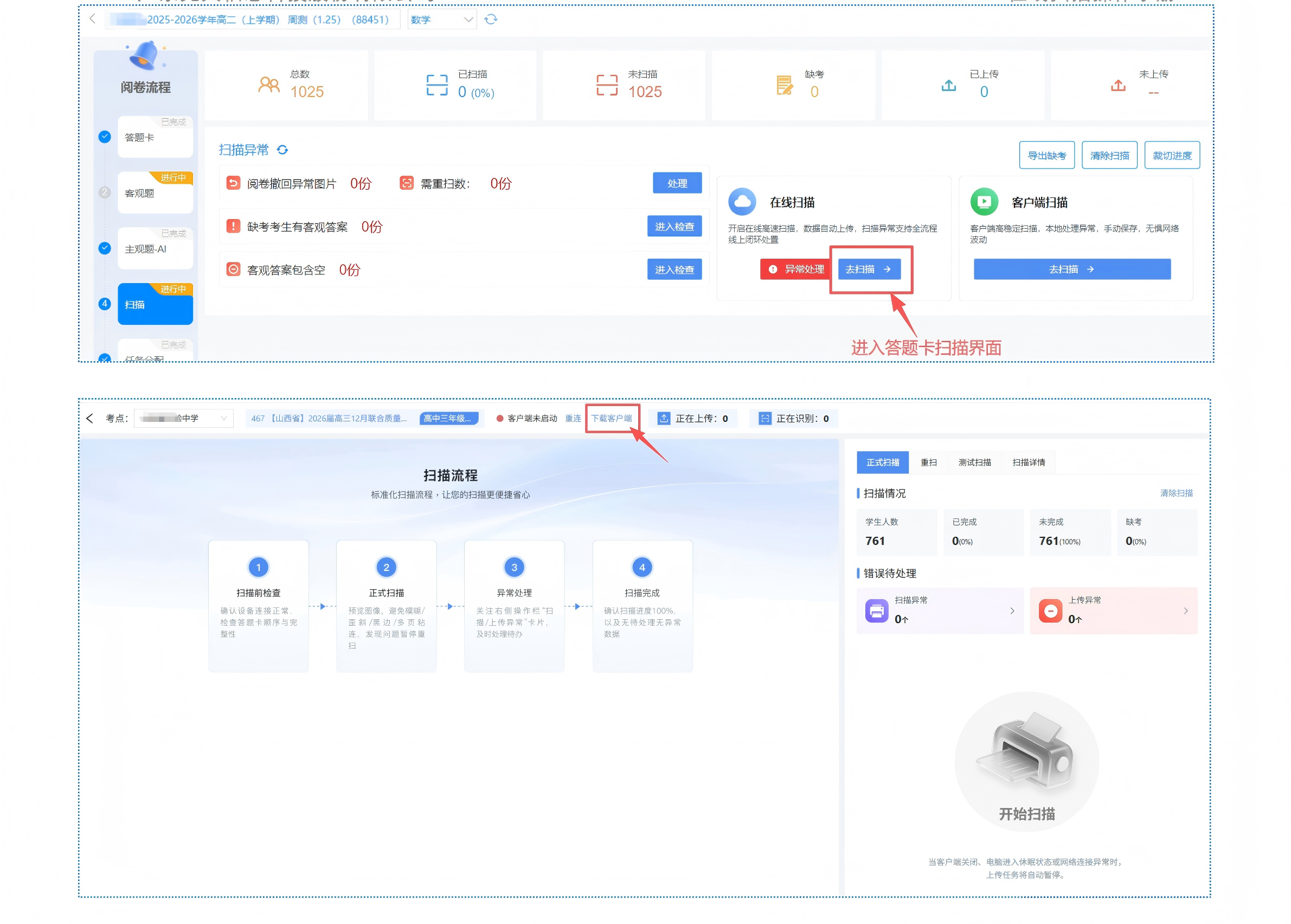This screenshot has width=1291, height=924.
Task: Click the 在线扫描 cloud icon
Action: pyautogui.click(x=741, y=202)
